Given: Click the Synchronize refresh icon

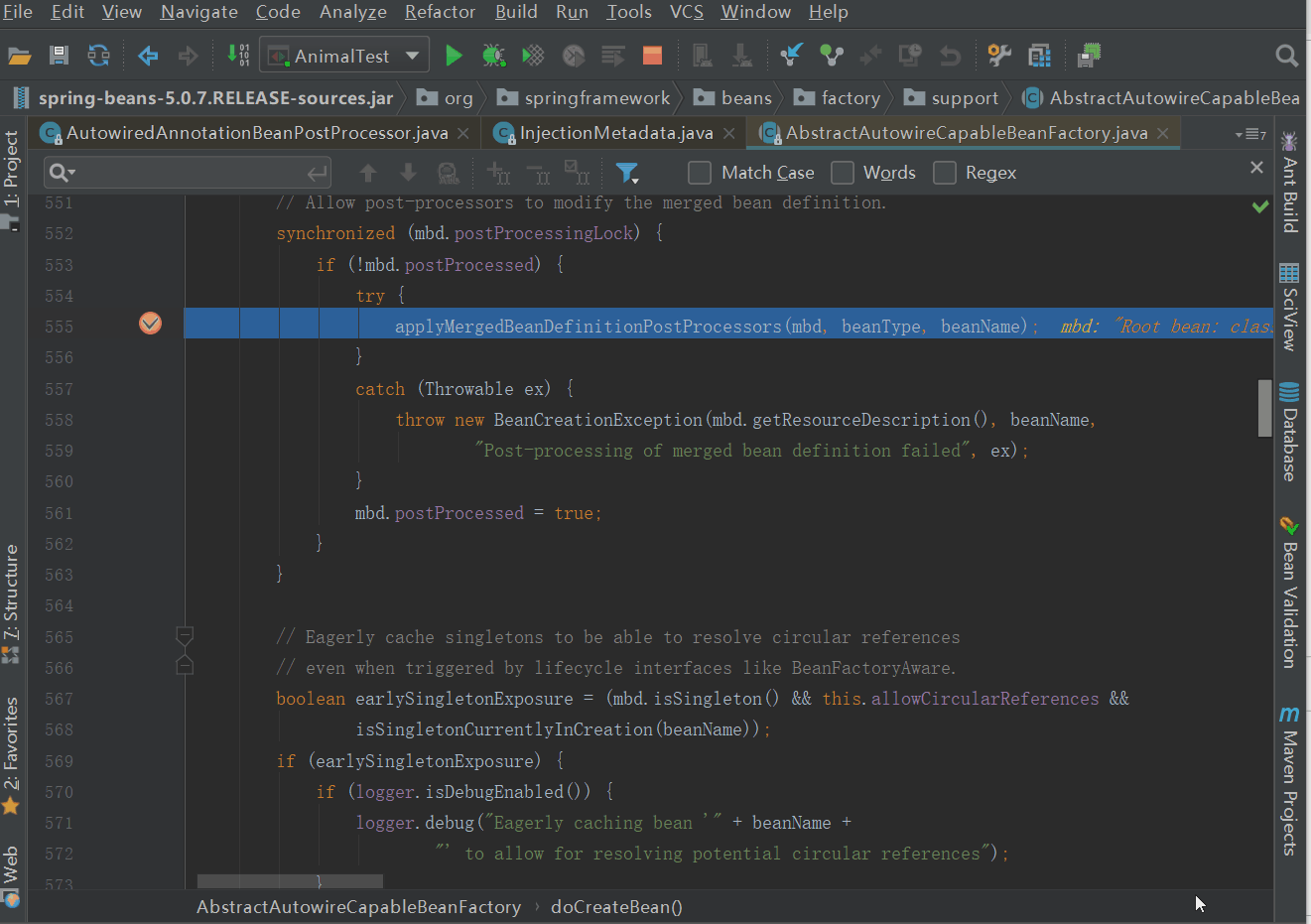Looking at the screenshot, I should (x=98, y=56).
